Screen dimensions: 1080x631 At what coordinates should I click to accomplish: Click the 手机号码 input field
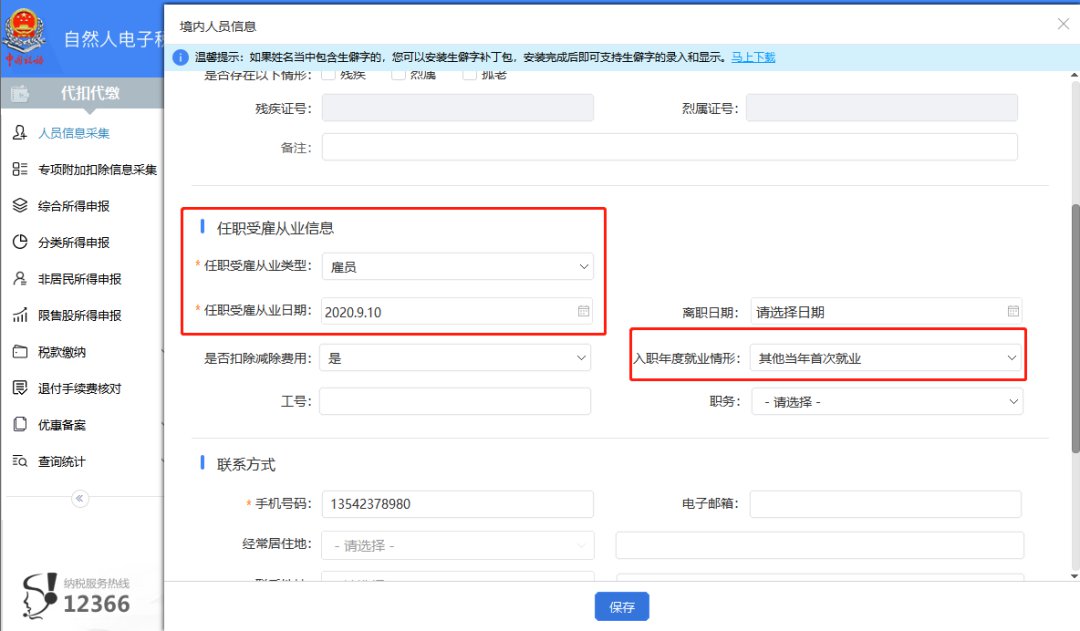457,504
